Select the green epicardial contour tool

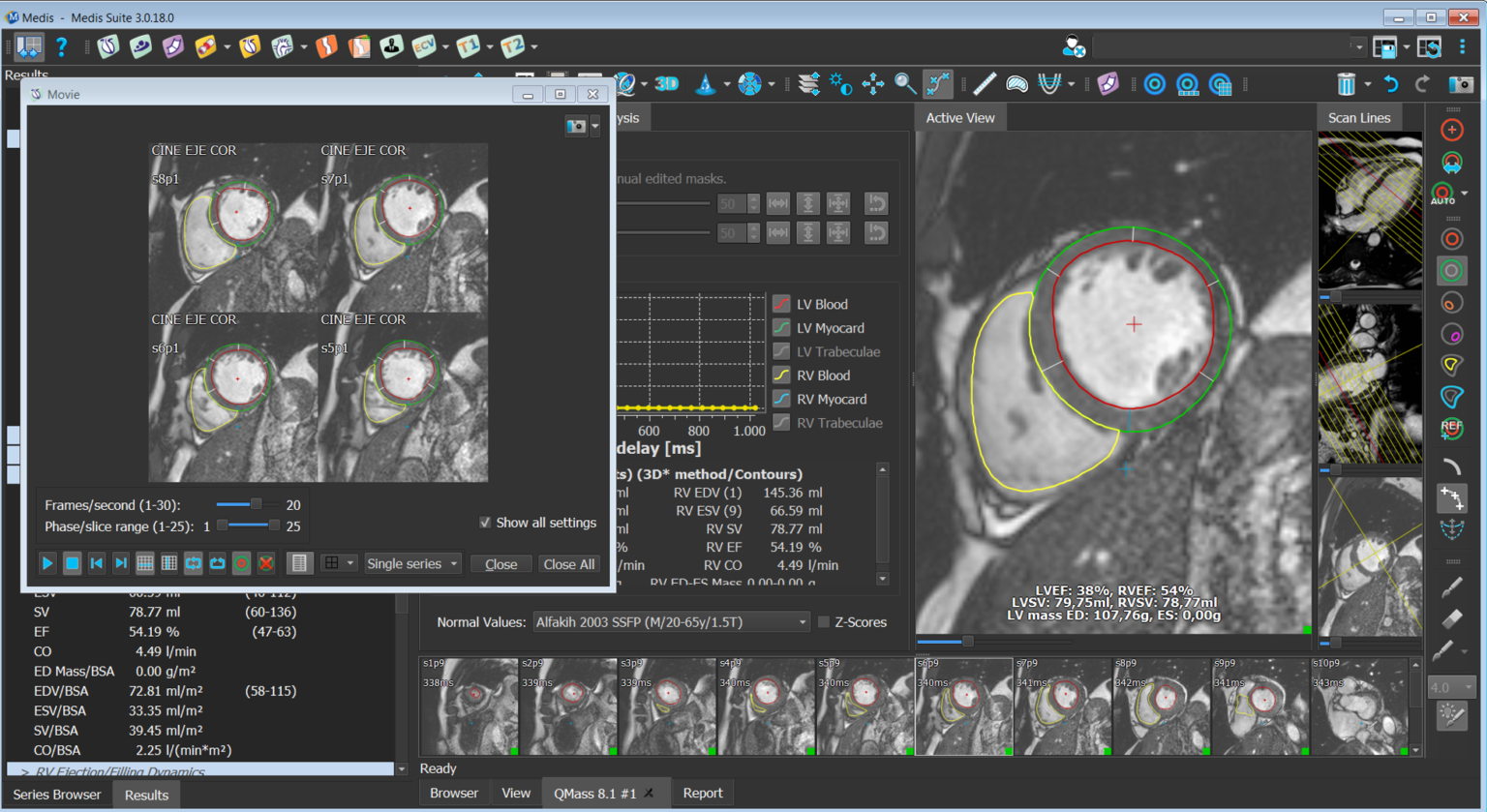[x=1451, y=271]
